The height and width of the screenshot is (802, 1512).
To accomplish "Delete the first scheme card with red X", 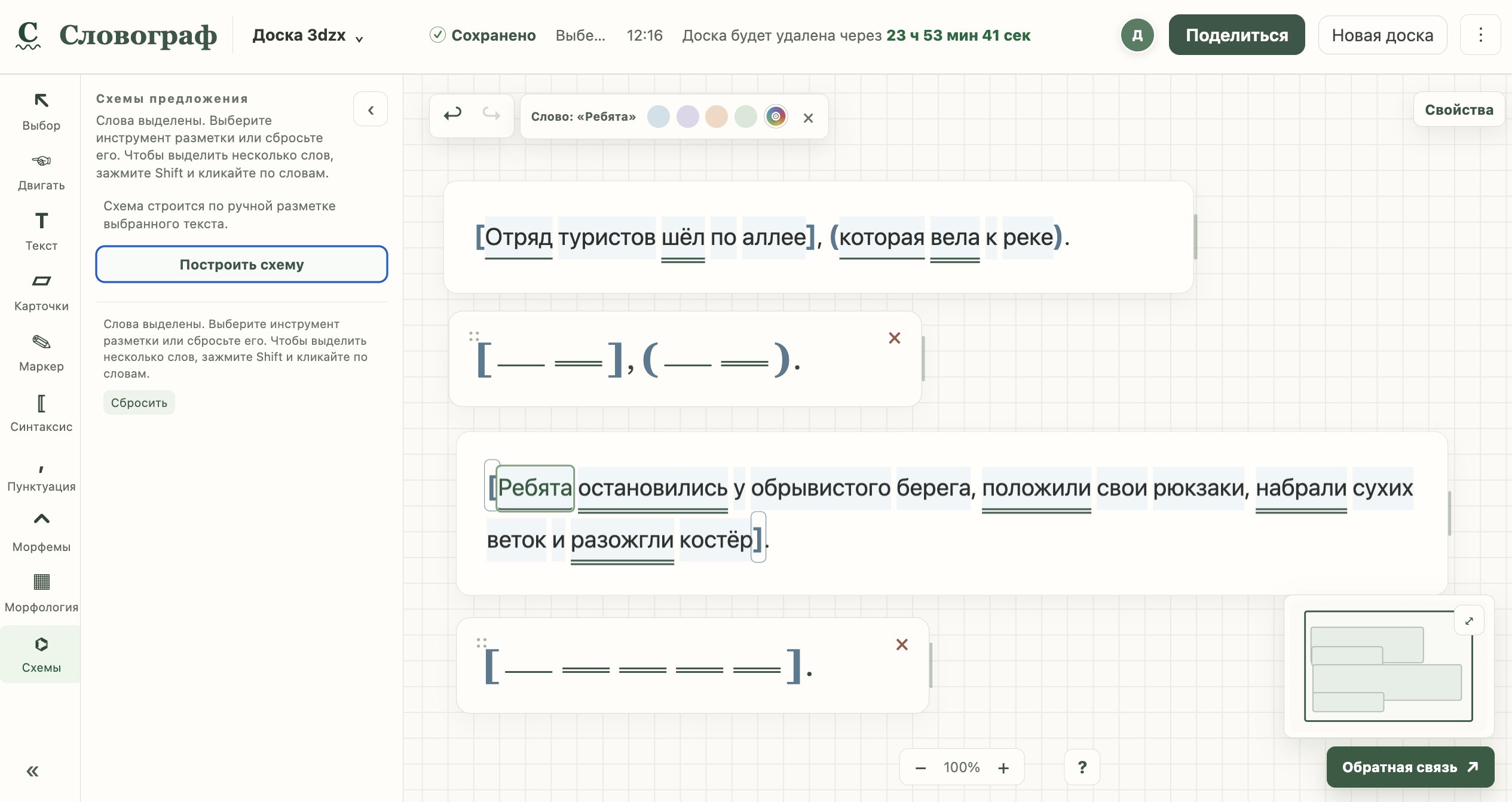I will point(894,338).
